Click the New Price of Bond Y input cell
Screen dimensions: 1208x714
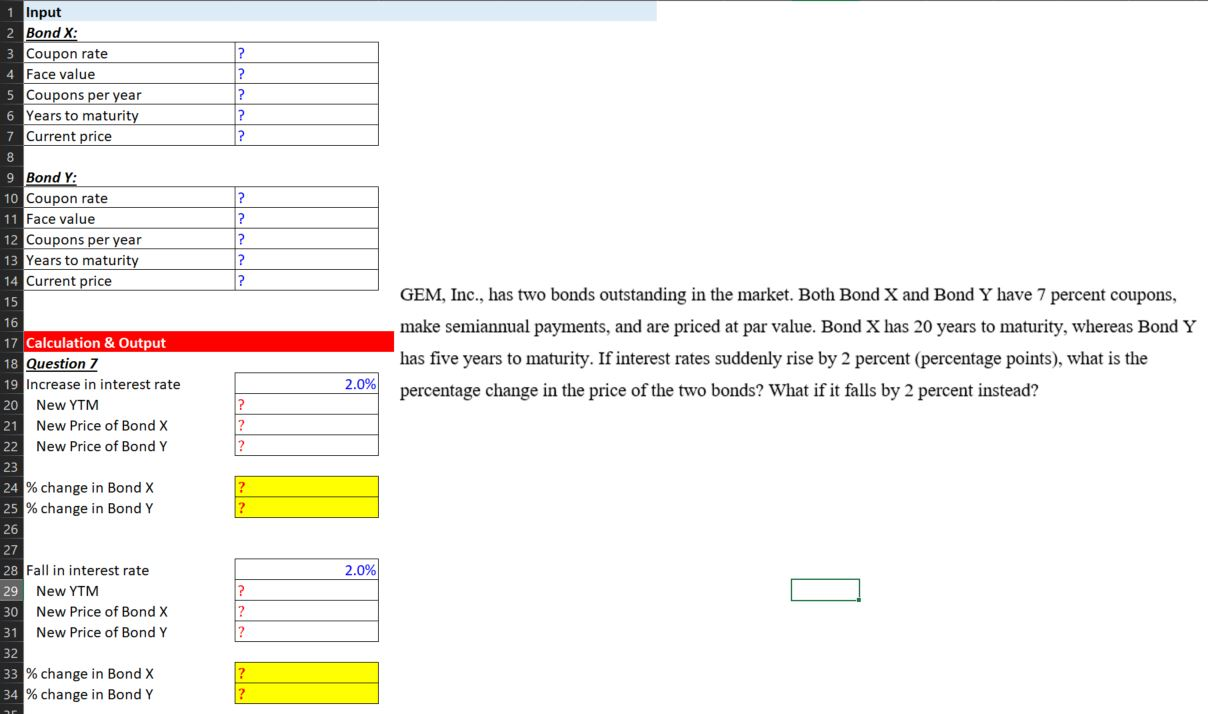click(x=305, y=446)
